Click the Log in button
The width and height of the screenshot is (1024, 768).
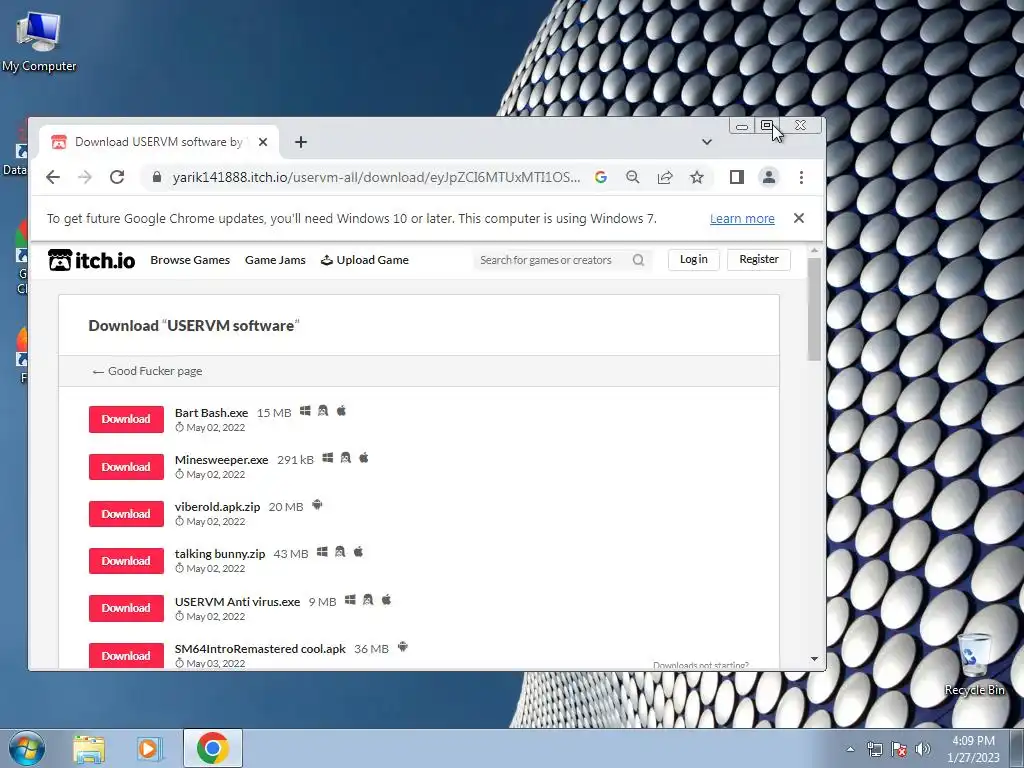pyautogui.click(x=694, y=259)
